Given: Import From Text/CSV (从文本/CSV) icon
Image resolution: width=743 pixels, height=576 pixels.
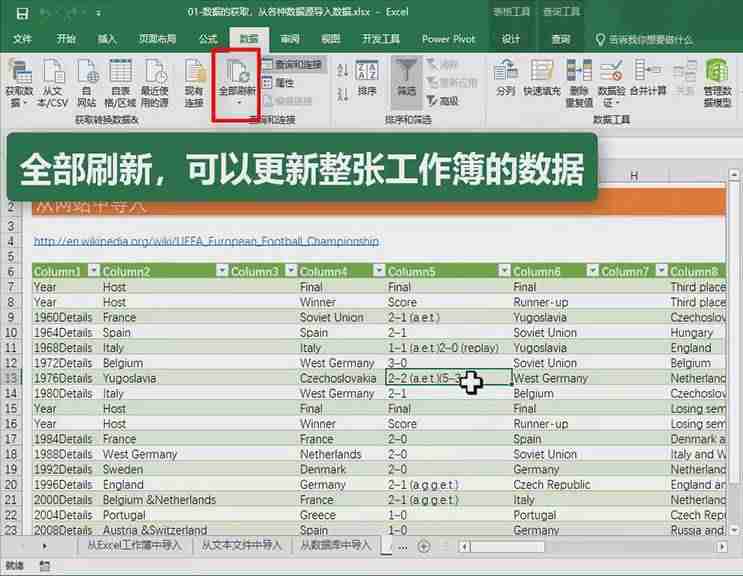Looking at the screenshot, I should [x=53, y=82].
